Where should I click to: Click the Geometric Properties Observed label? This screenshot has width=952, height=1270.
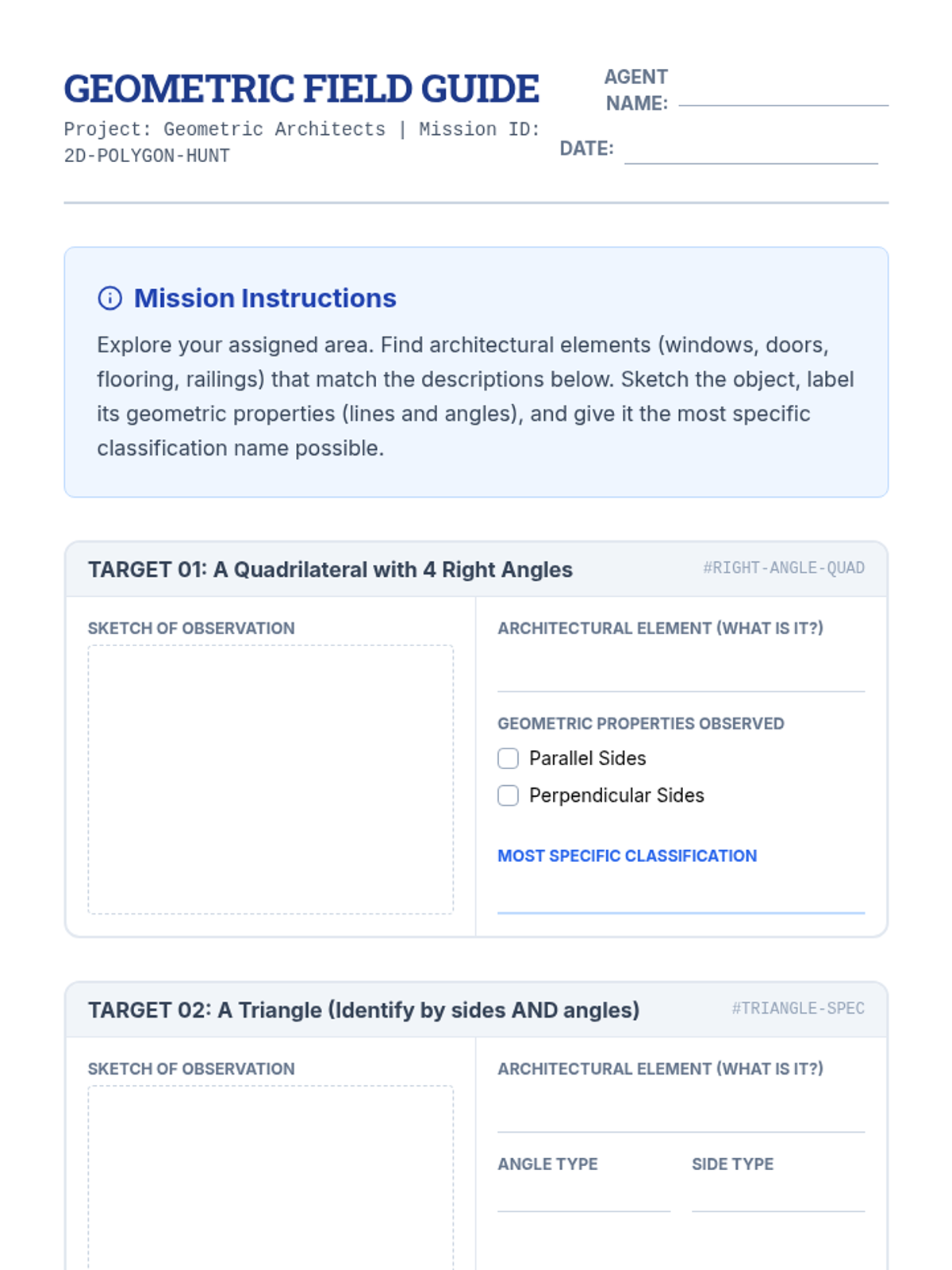point(640,724)
